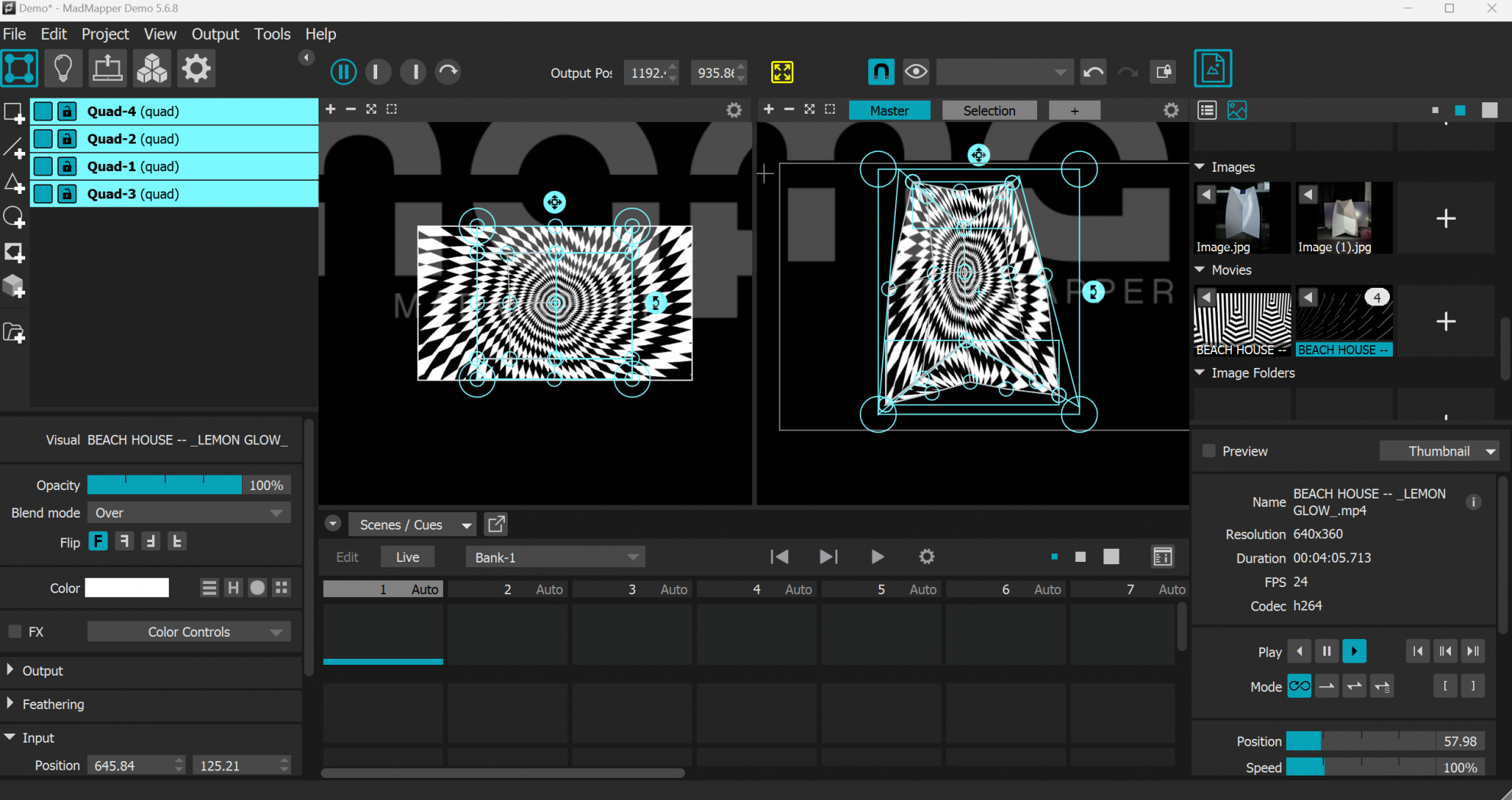Switch Scenes/Cues to Edit mode
This screenshot has width=1512, height=800.
347,556
